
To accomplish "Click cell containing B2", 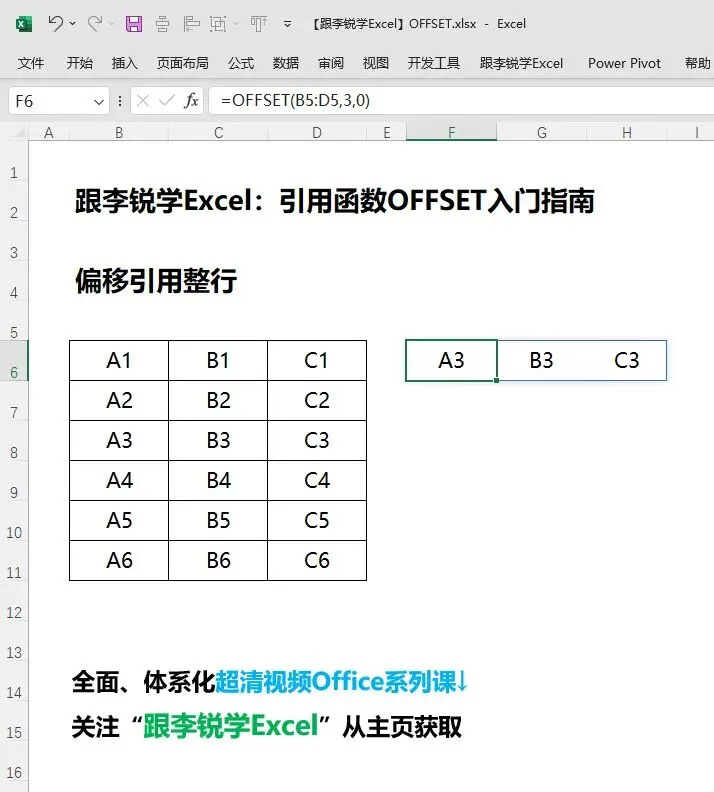I will click(x=218, y=401).
